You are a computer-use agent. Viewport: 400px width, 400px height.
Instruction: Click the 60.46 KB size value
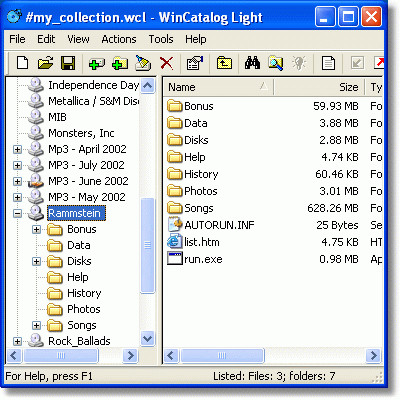coord(337,174)
